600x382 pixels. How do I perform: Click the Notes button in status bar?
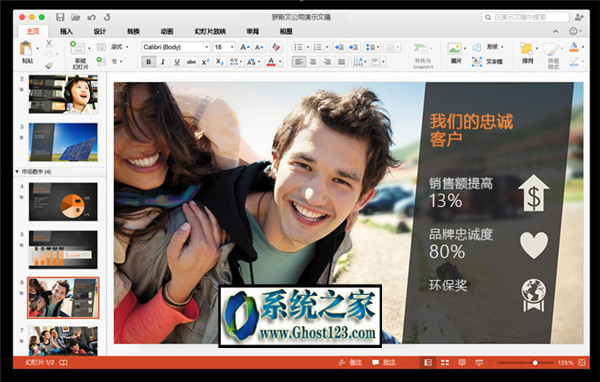pos(351,362)
